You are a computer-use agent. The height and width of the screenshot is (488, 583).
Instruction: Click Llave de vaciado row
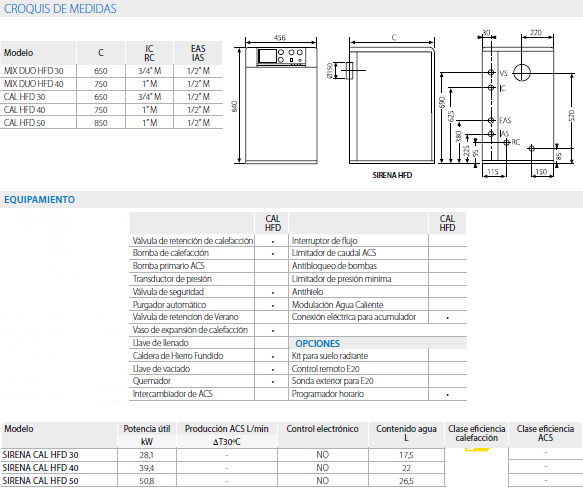pos(209,369)
